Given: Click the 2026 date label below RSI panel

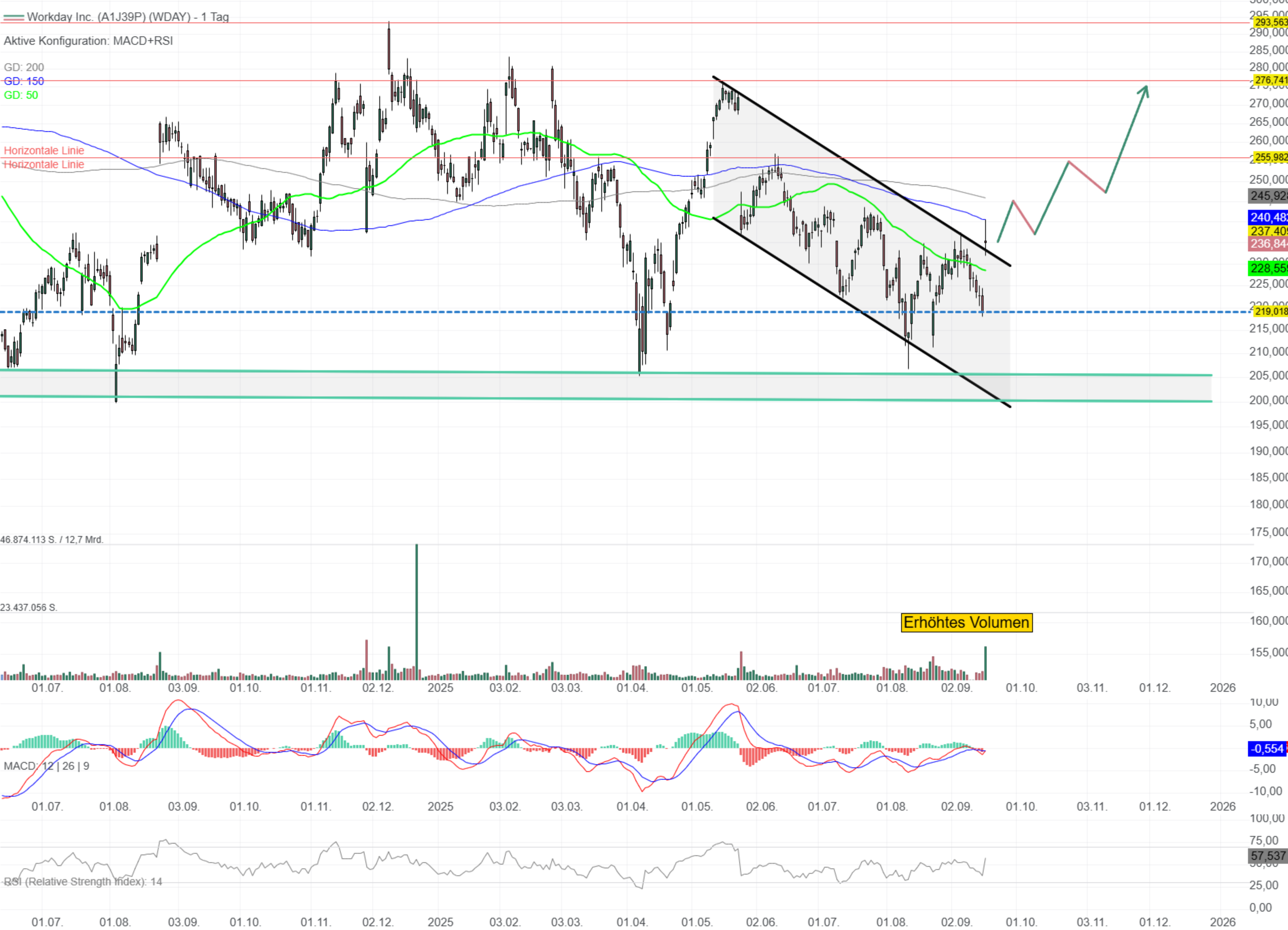Looking at the screenshot, I should (x=1223, y=922).
